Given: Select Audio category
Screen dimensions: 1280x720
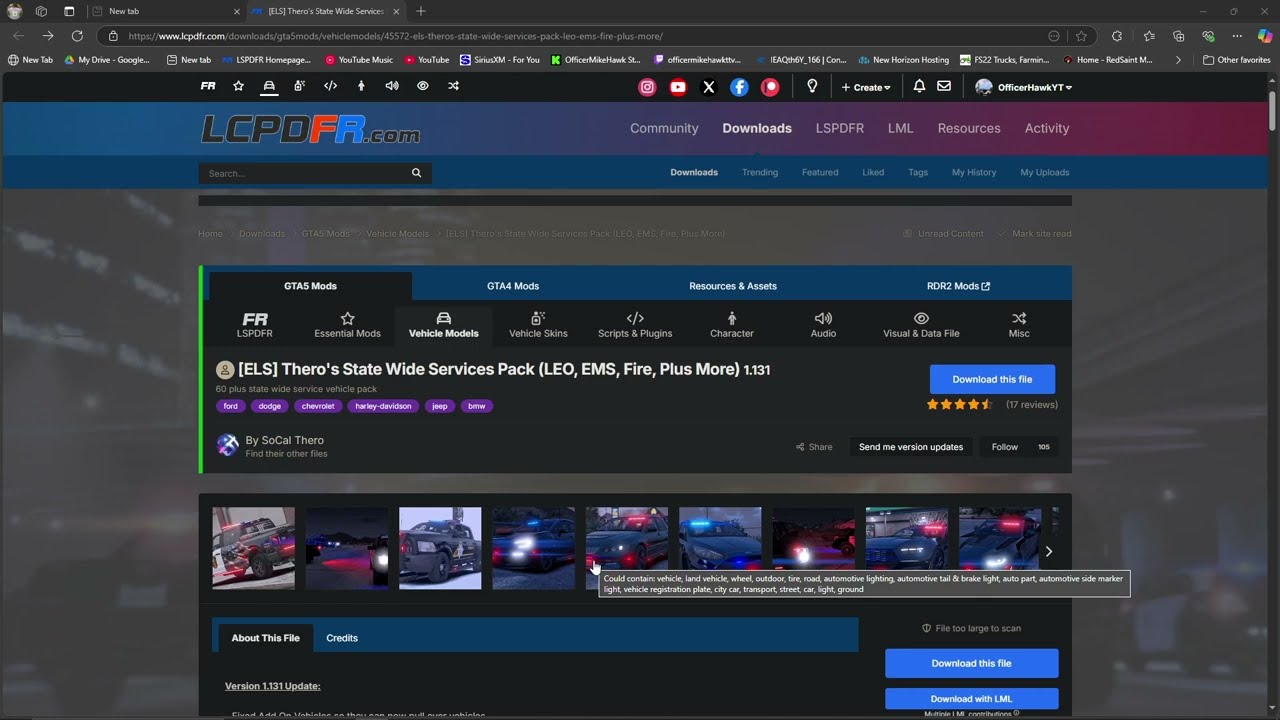Looking at the screenshot, I should click(x=823, y=325).
